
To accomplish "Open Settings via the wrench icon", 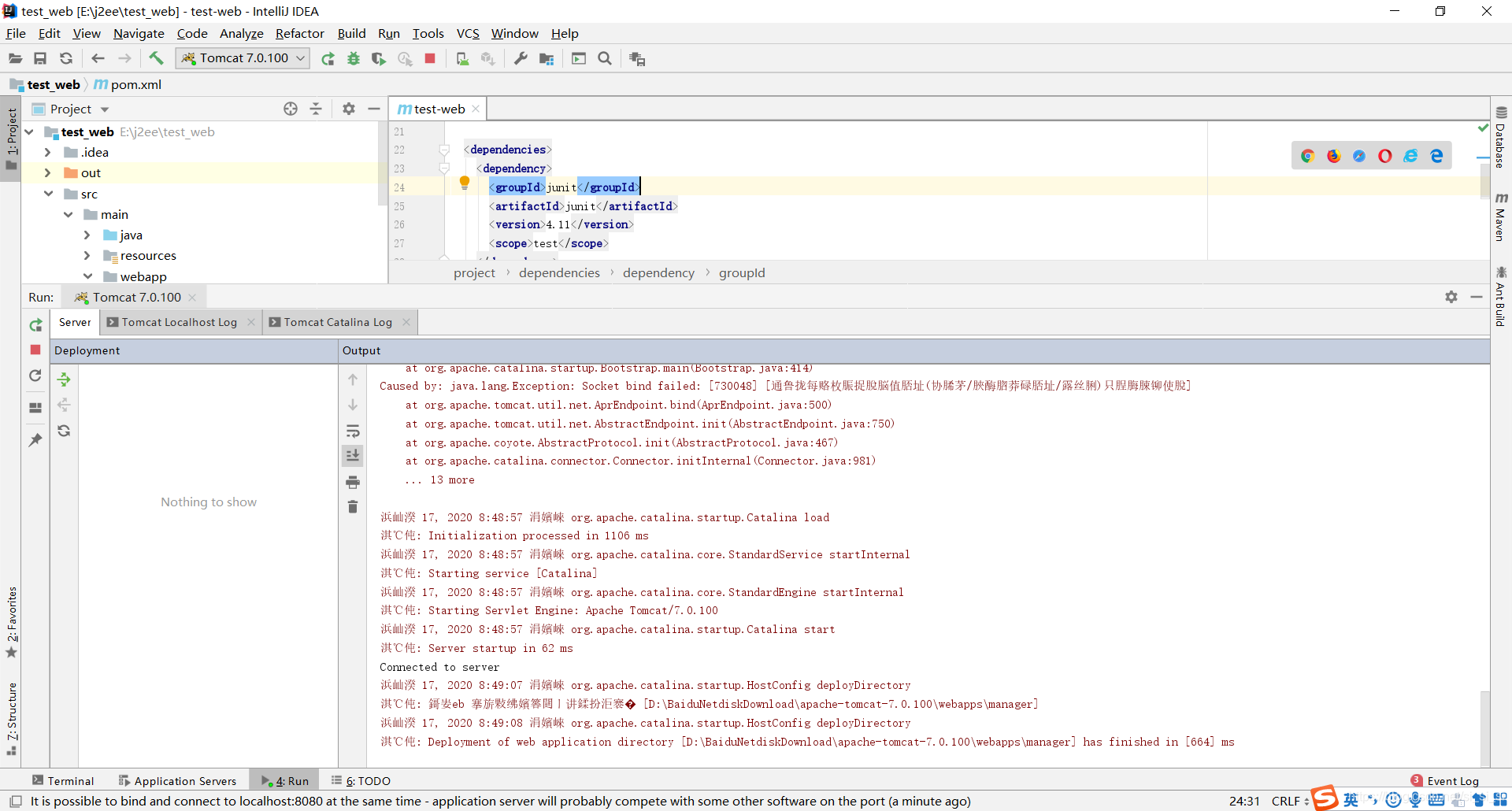I will click(521, 57).
